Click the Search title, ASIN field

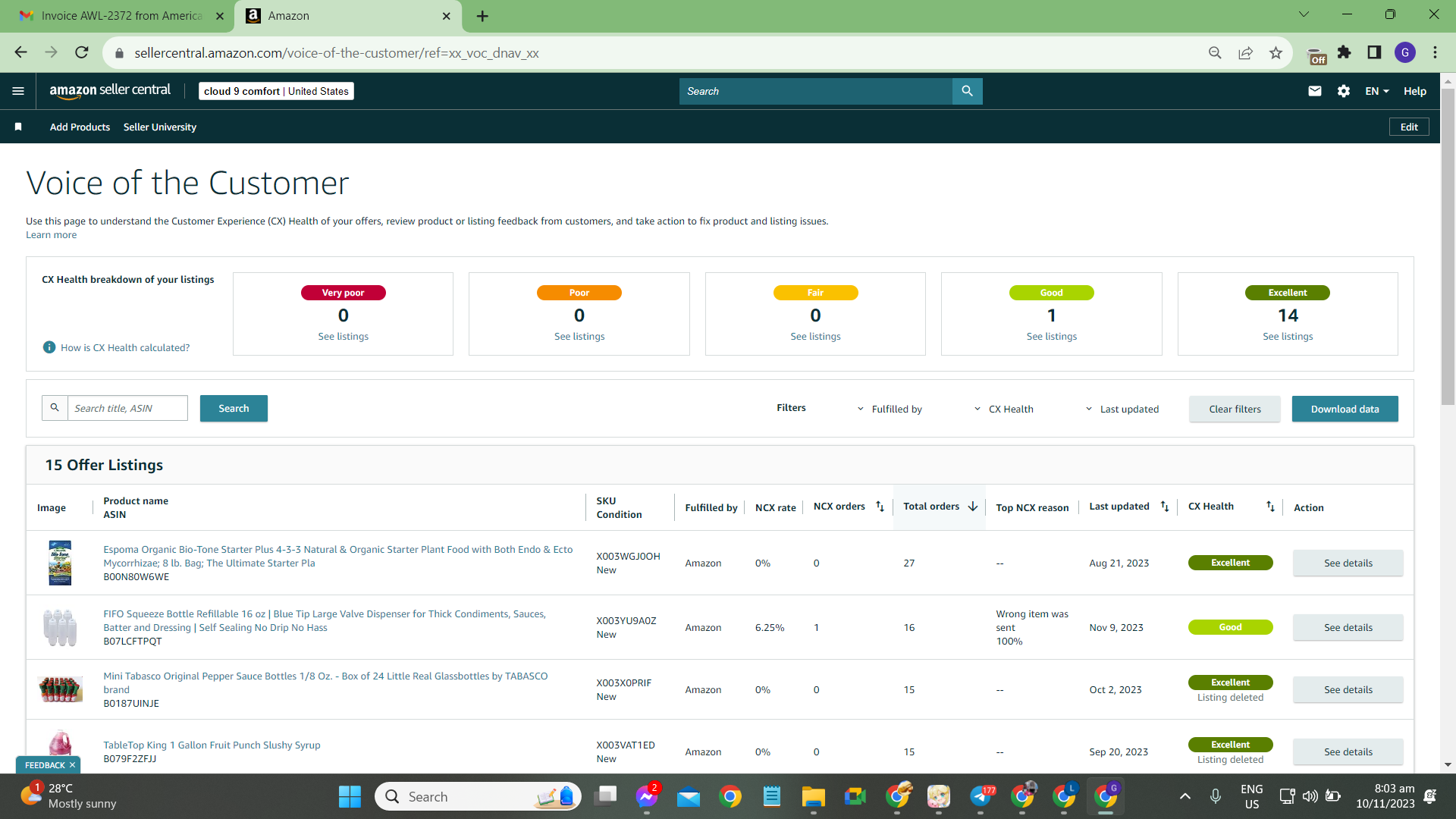pyautogui.click(x=127, y=408)
